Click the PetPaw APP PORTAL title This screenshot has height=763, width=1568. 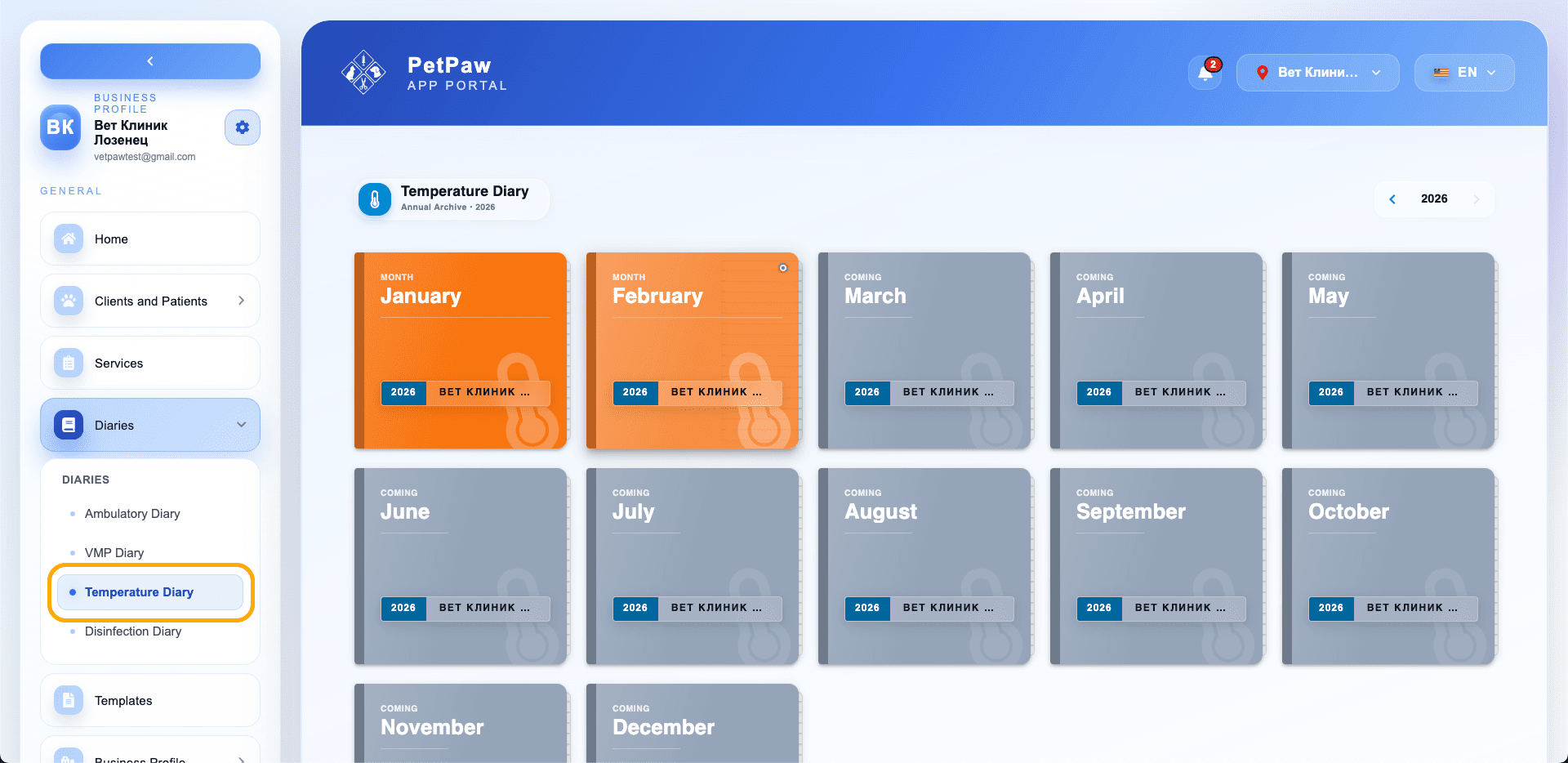click(457, 73)
